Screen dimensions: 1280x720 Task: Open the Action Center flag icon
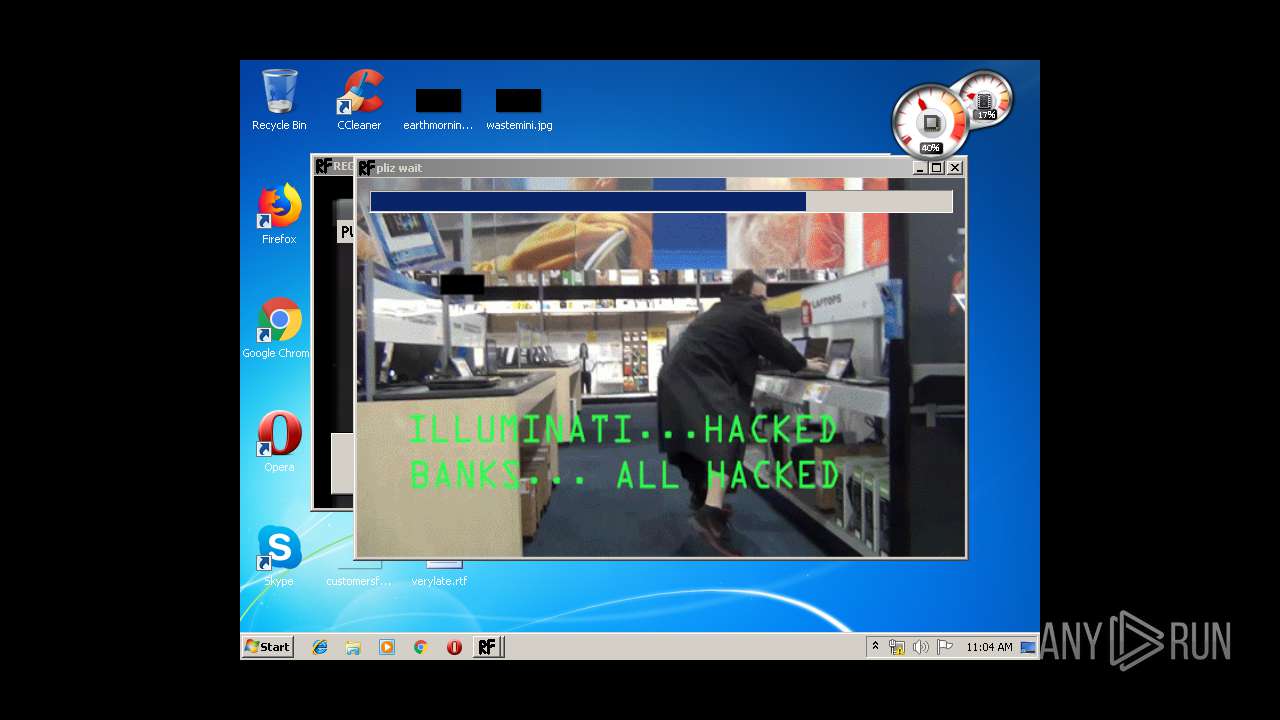point(945,647)
